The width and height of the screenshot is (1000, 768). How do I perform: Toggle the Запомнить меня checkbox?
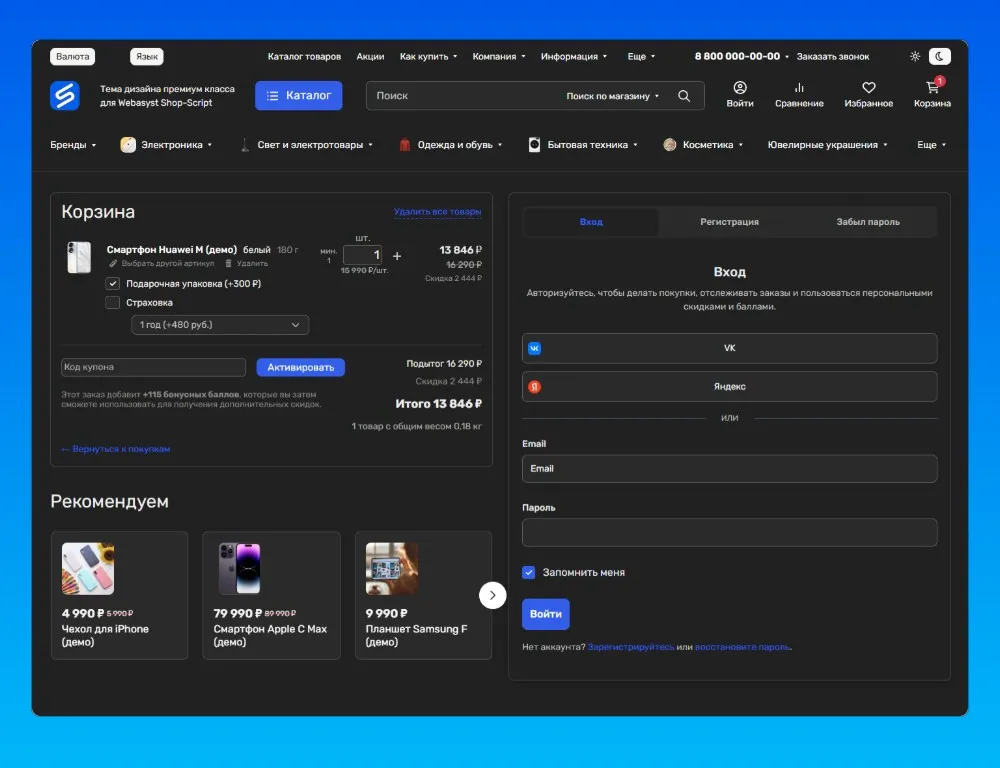[529, 572]
